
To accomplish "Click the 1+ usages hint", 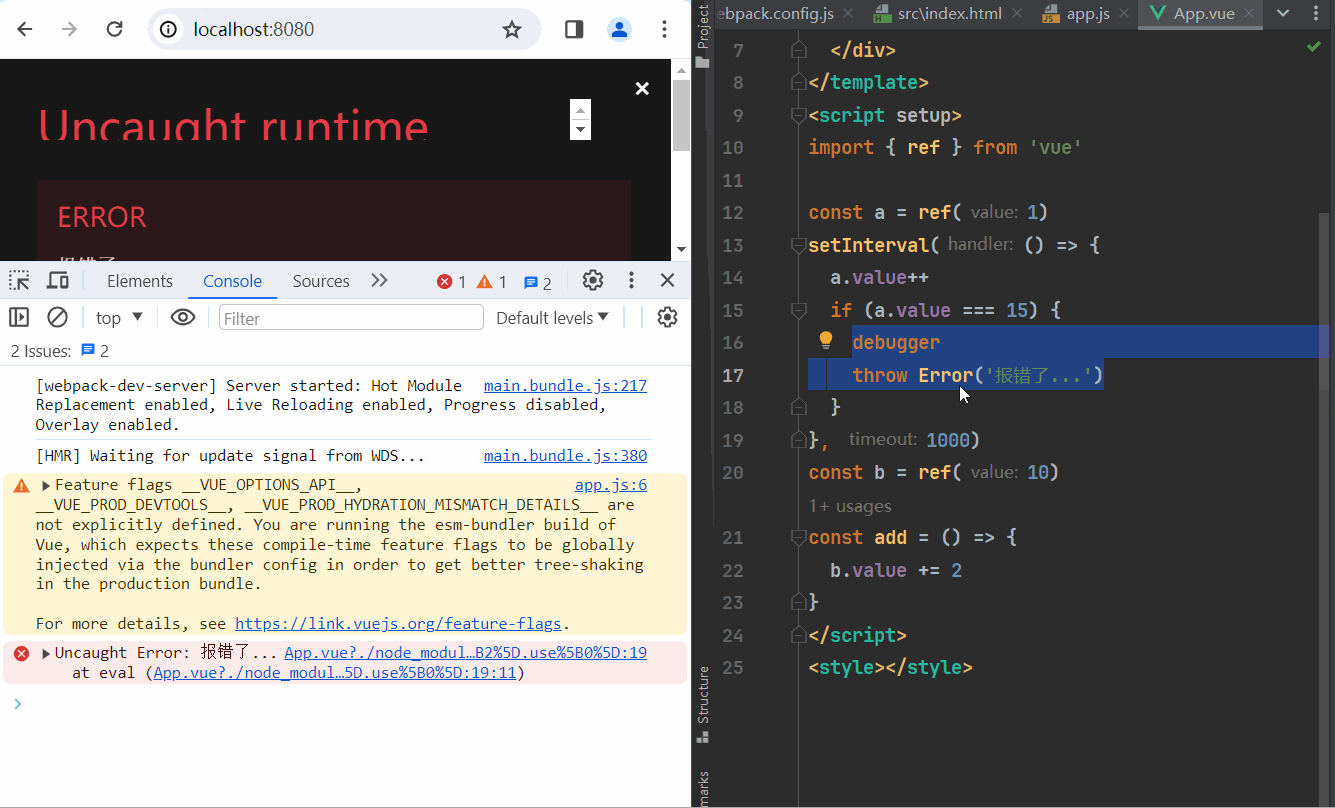I will (x=850, y=506).
